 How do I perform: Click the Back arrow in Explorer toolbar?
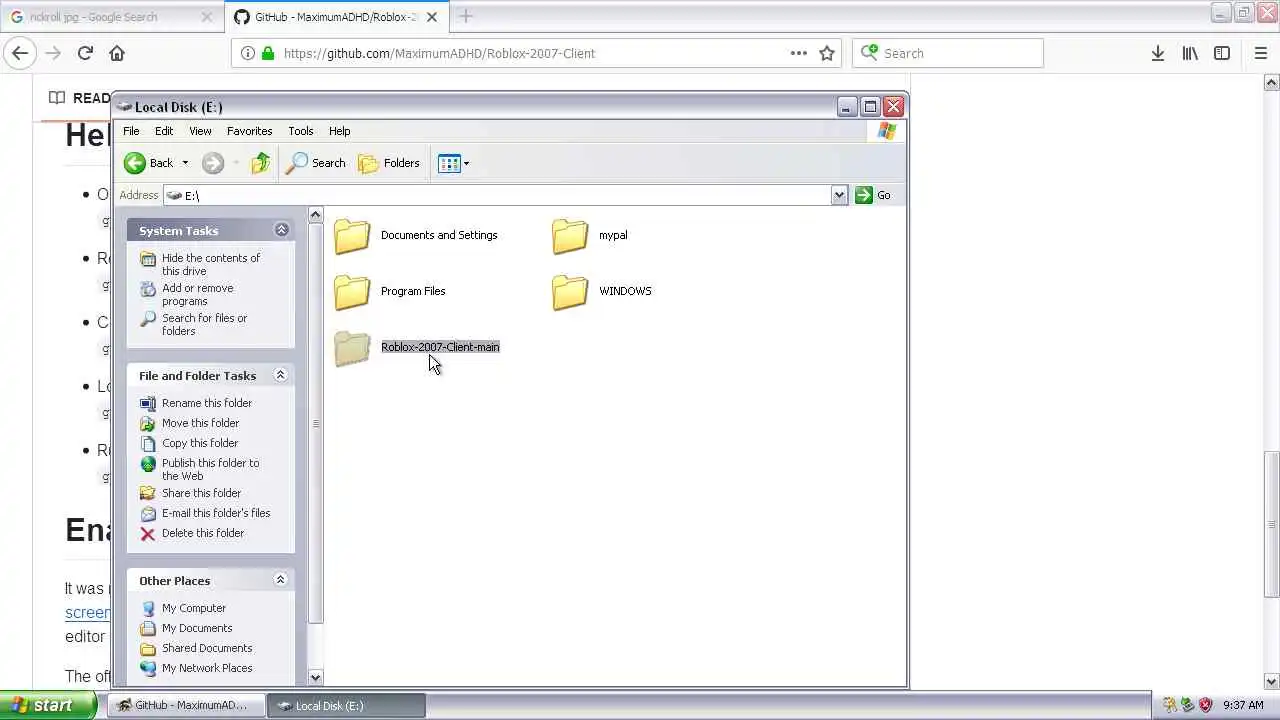tap(148, 163)
